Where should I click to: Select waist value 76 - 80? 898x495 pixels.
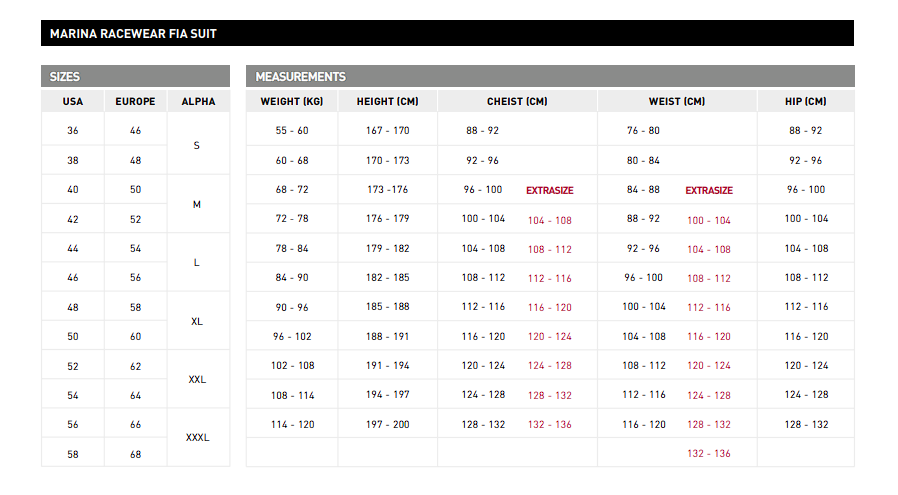click(643, 131)
